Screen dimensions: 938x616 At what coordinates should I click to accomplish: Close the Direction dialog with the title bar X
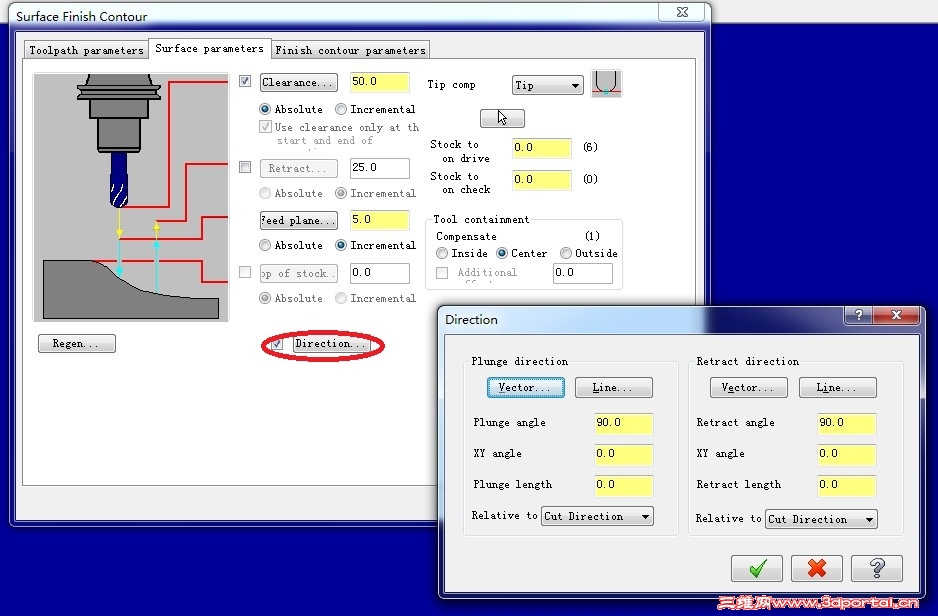(896, 315)
